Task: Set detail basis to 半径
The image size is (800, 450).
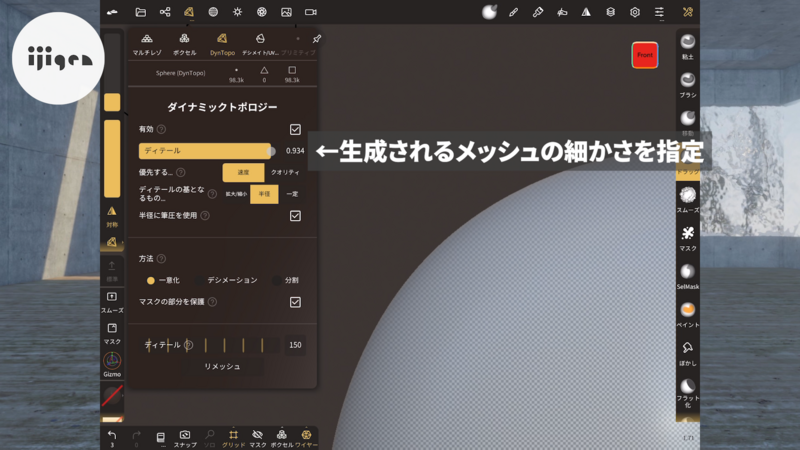Action: coord(264,194)
